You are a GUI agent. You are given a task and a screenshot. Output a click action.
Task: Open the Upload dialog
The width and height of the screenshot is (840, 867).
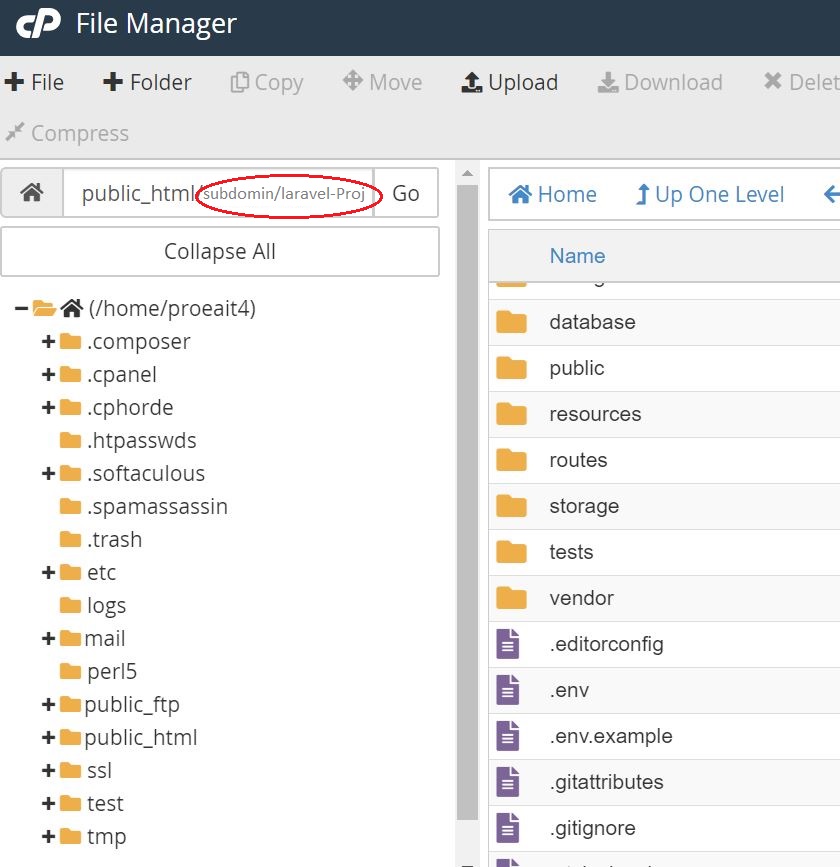click(x=509, y=82)
